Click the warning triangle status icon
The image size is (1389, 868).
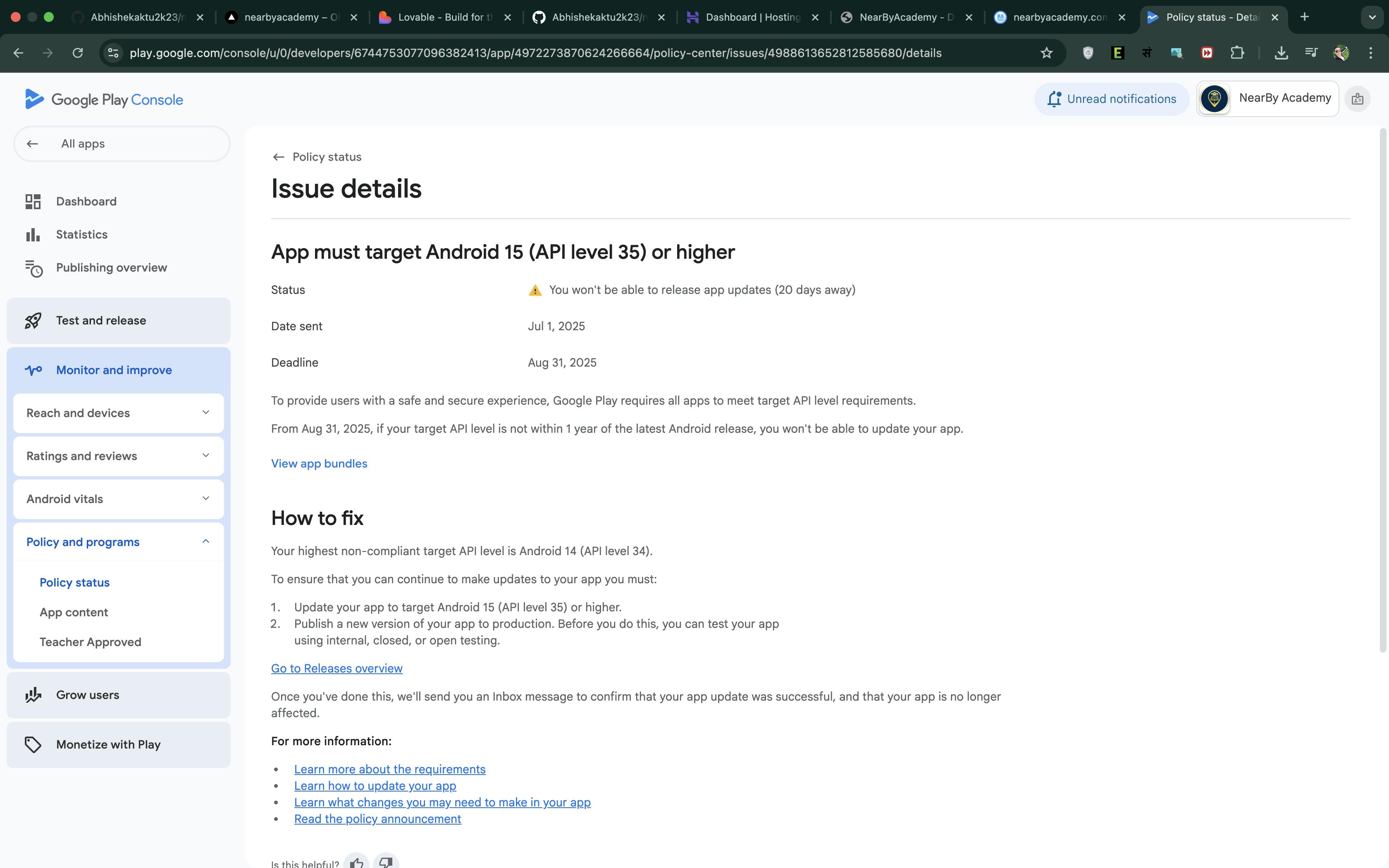535,291
